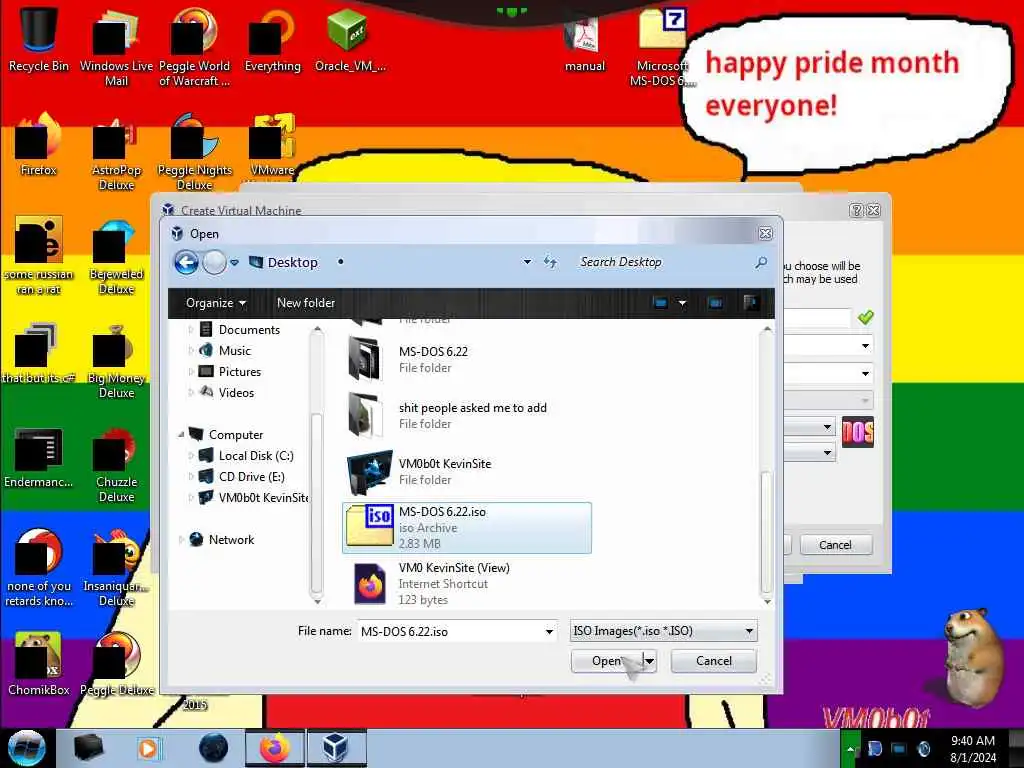Click the change view icon
The width and height of the screenshot is (1024, 768).
660,303
